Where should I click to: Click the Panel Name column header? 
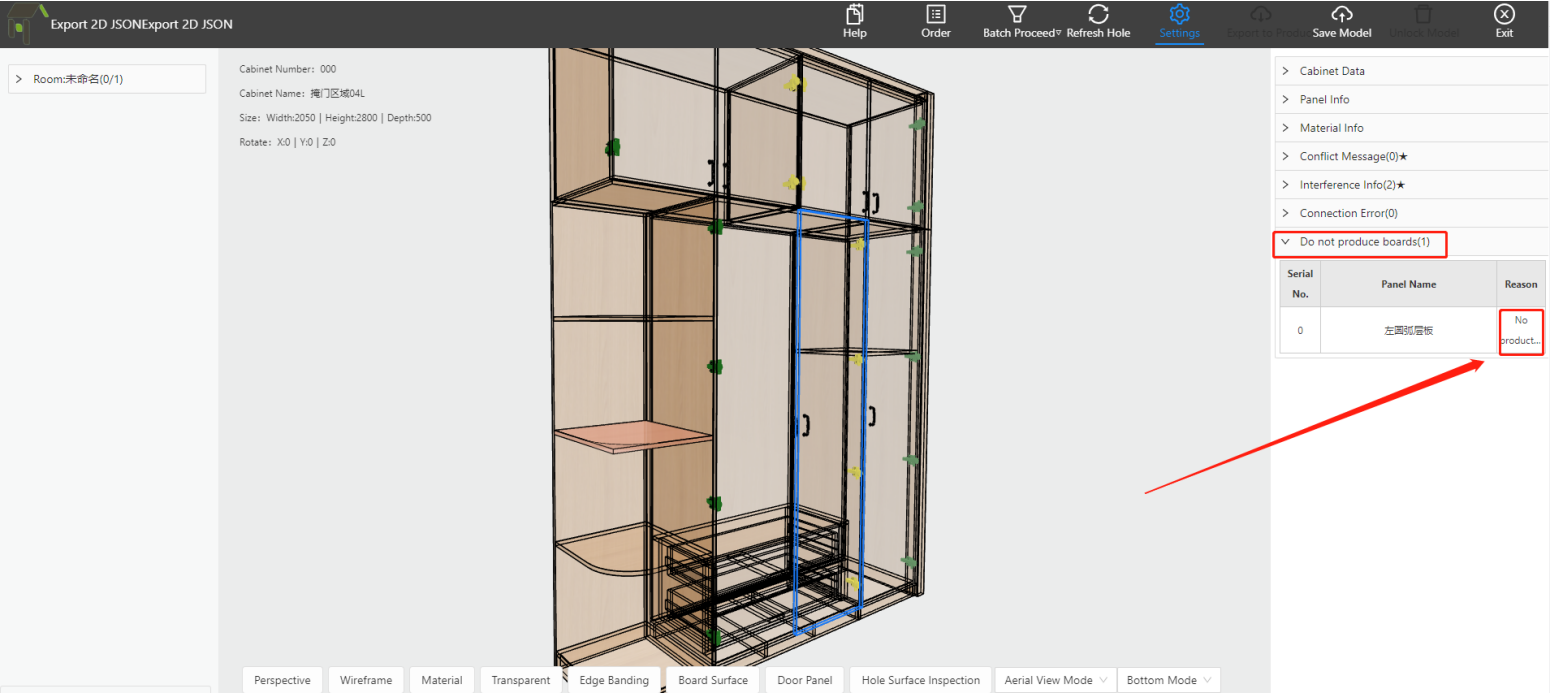[1408, 284]
